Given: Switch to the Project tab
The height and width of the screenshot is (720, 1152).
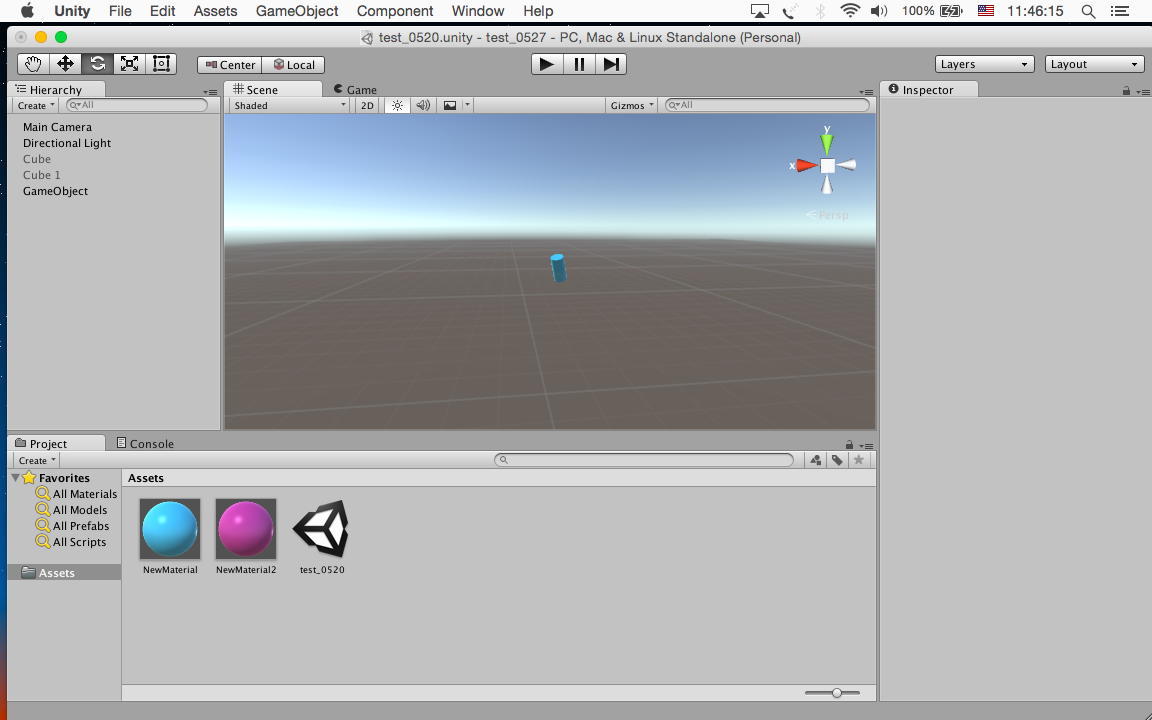Looking at the screenshot, I should [x=56, y=443].
